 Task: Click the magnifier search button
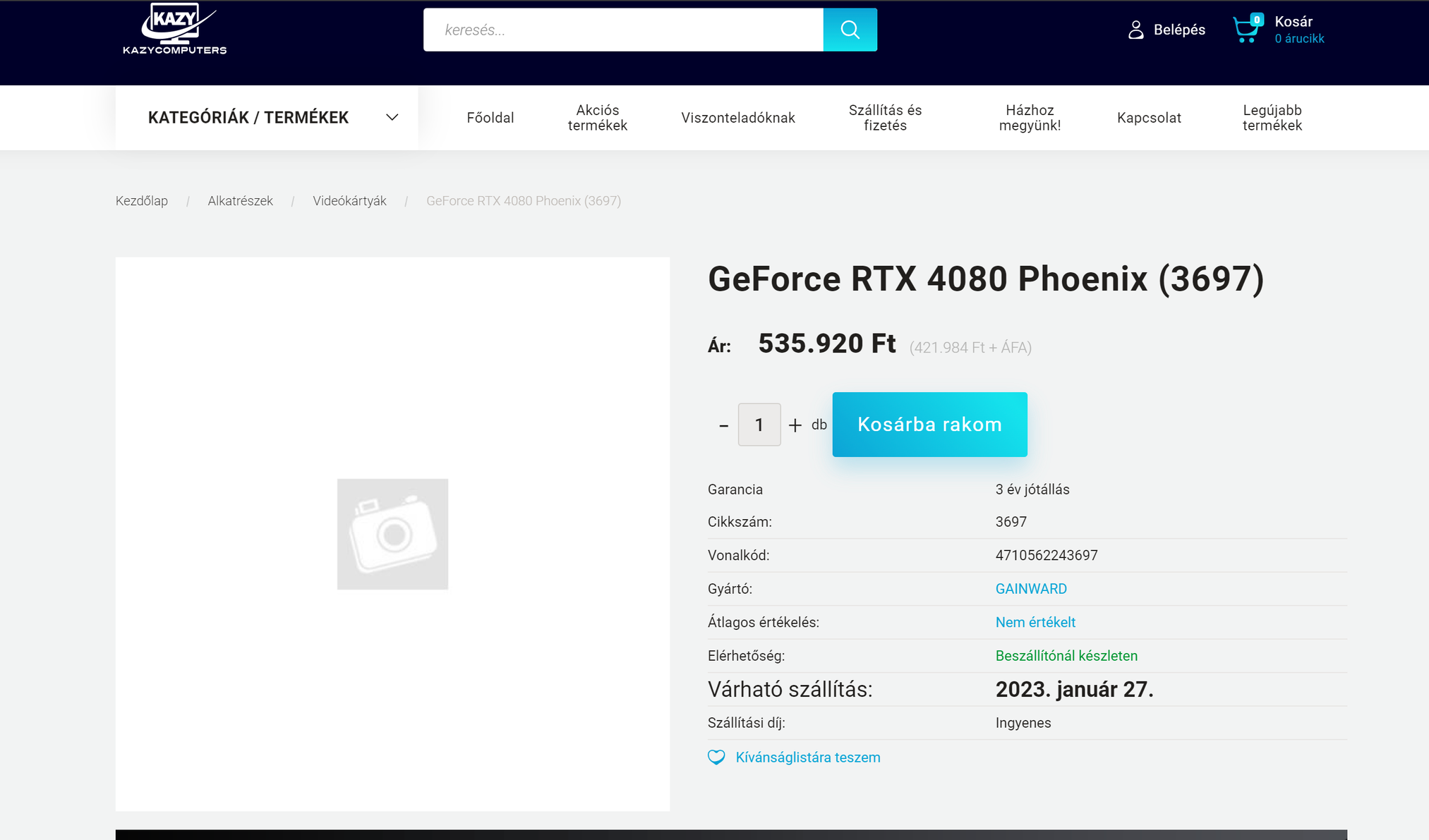click(850, 30)
